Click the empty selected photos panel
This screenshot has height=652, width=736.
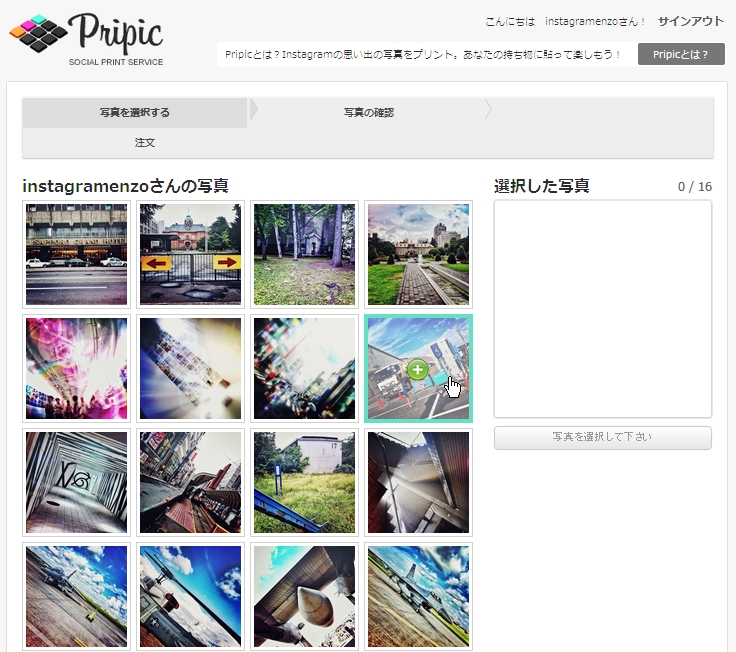click(602, 308)
